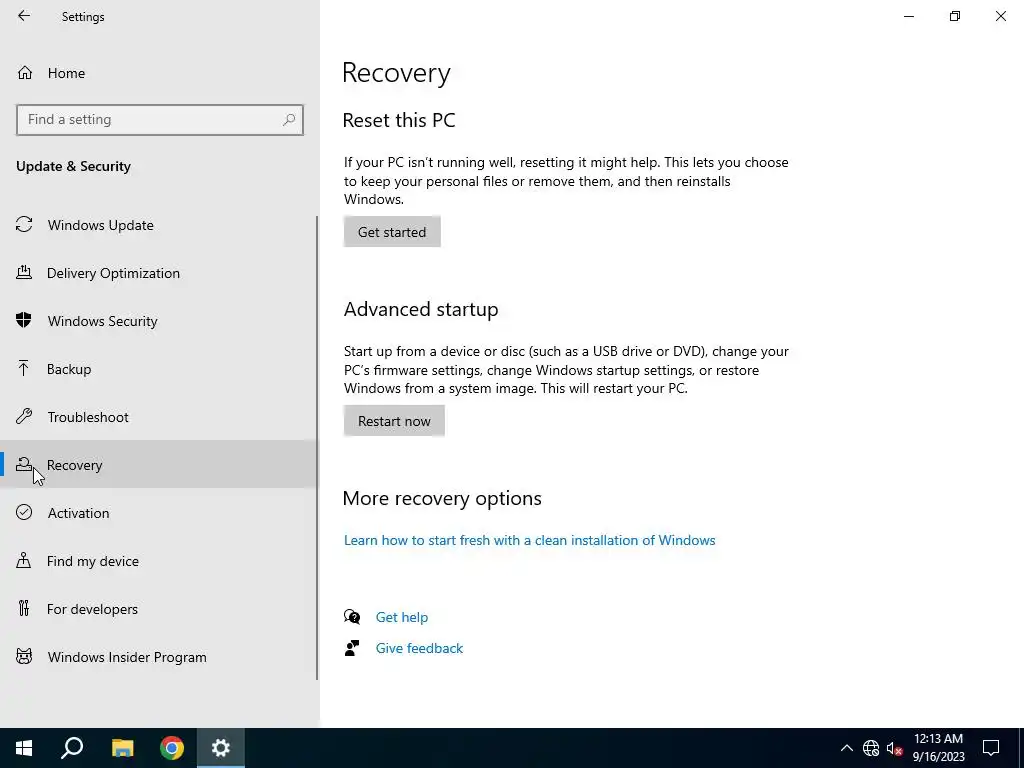1024x768 pixels.
Task: Select Windows Security in sidebar
Action: point(103,321)
